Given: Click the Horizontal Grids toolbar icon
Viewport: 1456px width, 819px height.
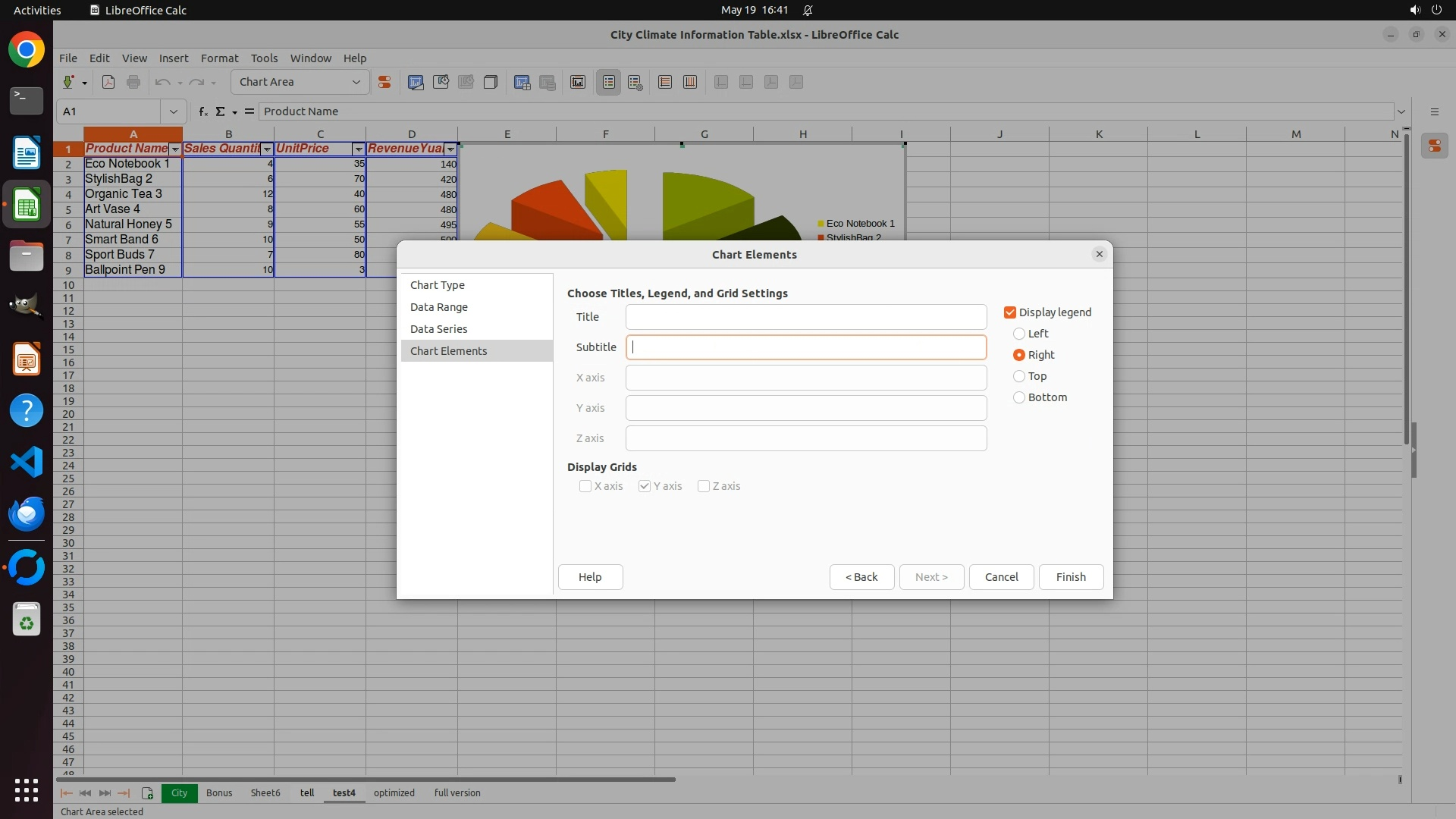Looking at the screenshot, I should tap(665, 82).
